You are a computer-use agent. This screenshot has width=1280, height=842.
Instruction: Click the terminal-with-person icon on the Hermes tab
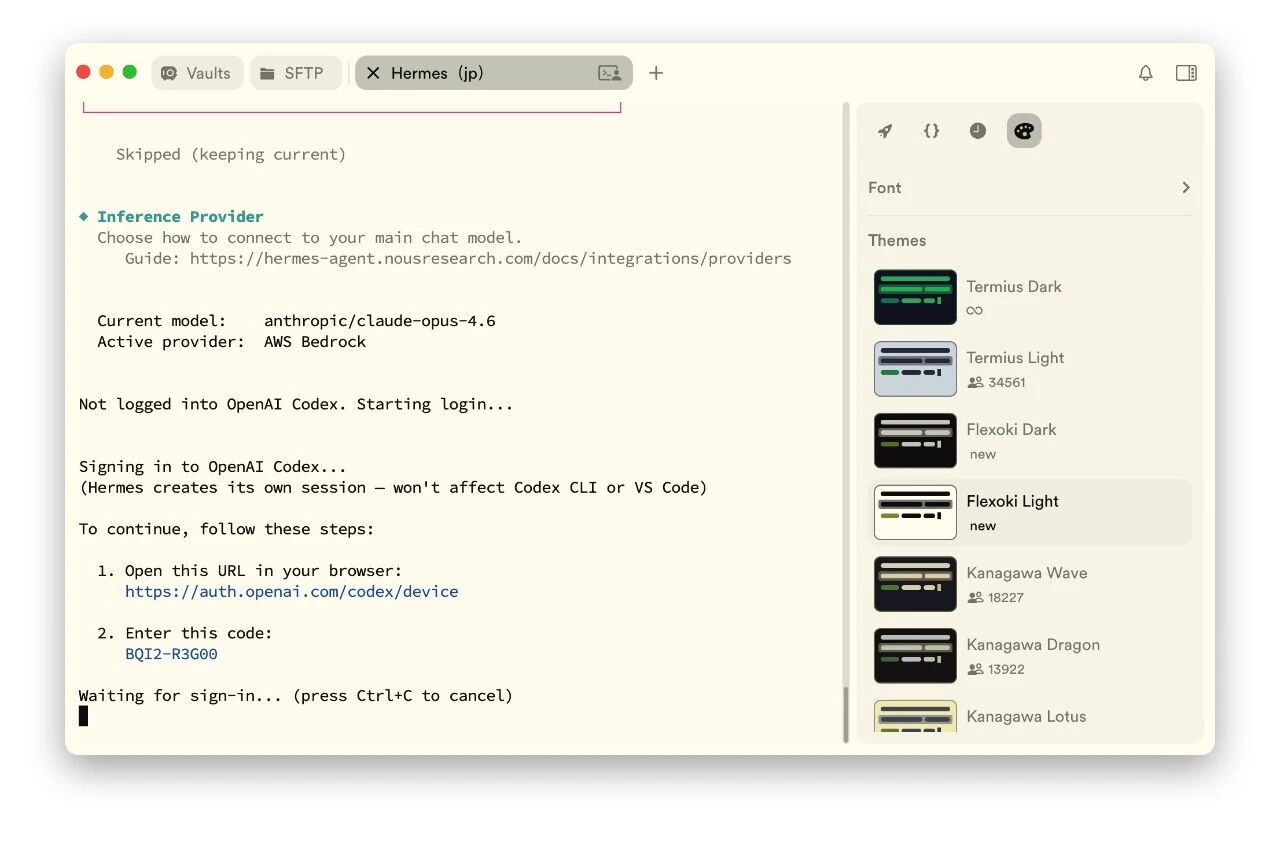point(609,73)
